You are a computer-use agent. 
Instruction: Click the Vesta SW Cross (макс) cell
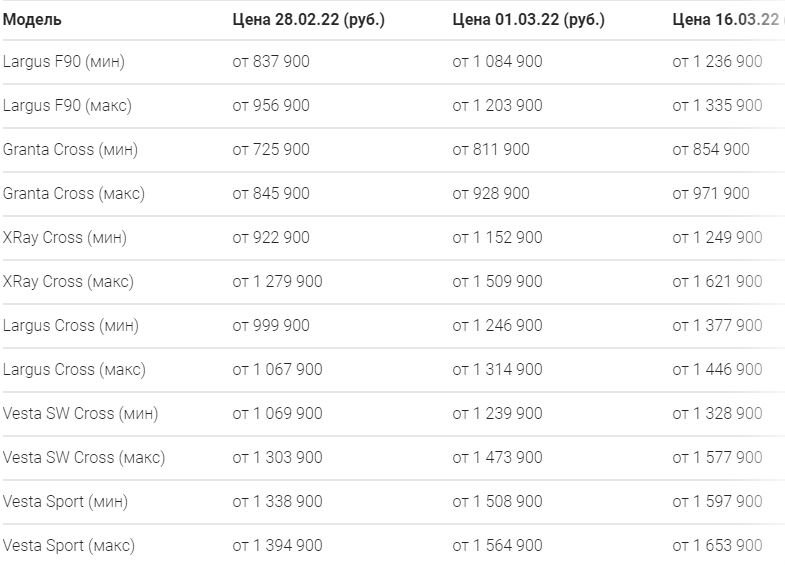click(x=84, y=458)
